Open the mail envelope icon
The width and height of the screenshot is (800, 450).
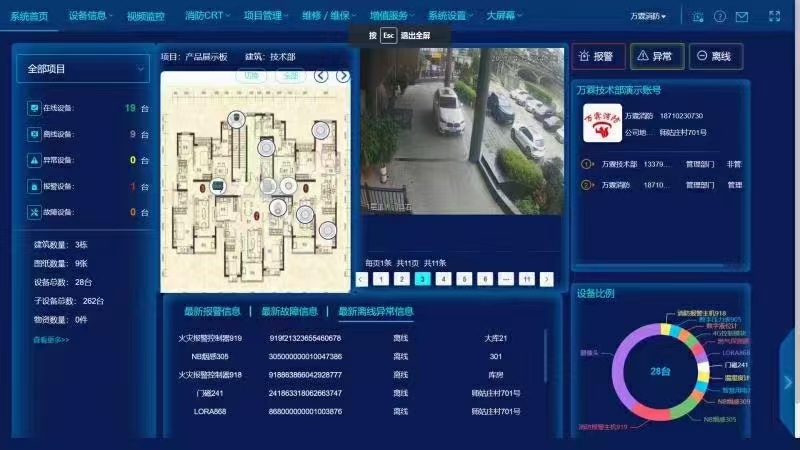click(x=741, y=16)
